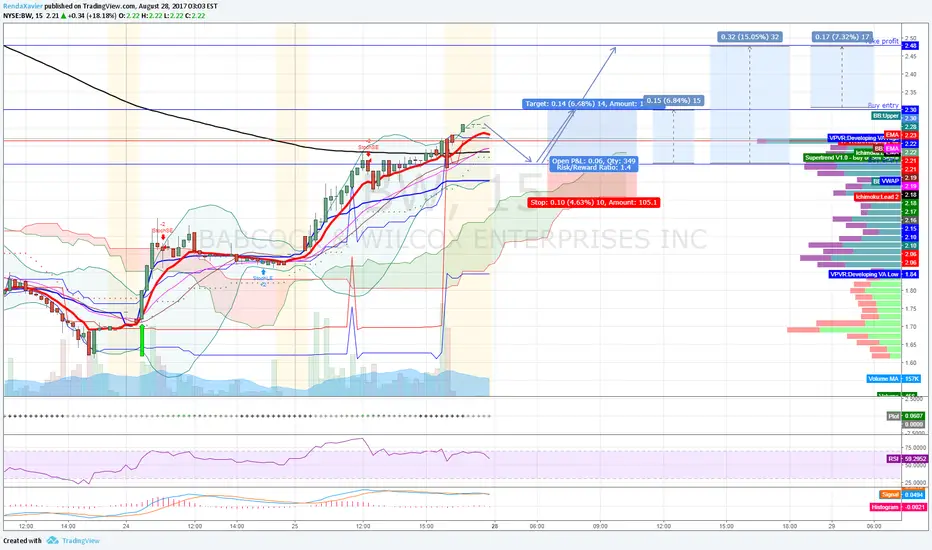Image resolution: width=932 pixels, height=550 pixels.
Task: Select the 0.32 (15.05%) 32 measurement label
Action: [750, 37]
